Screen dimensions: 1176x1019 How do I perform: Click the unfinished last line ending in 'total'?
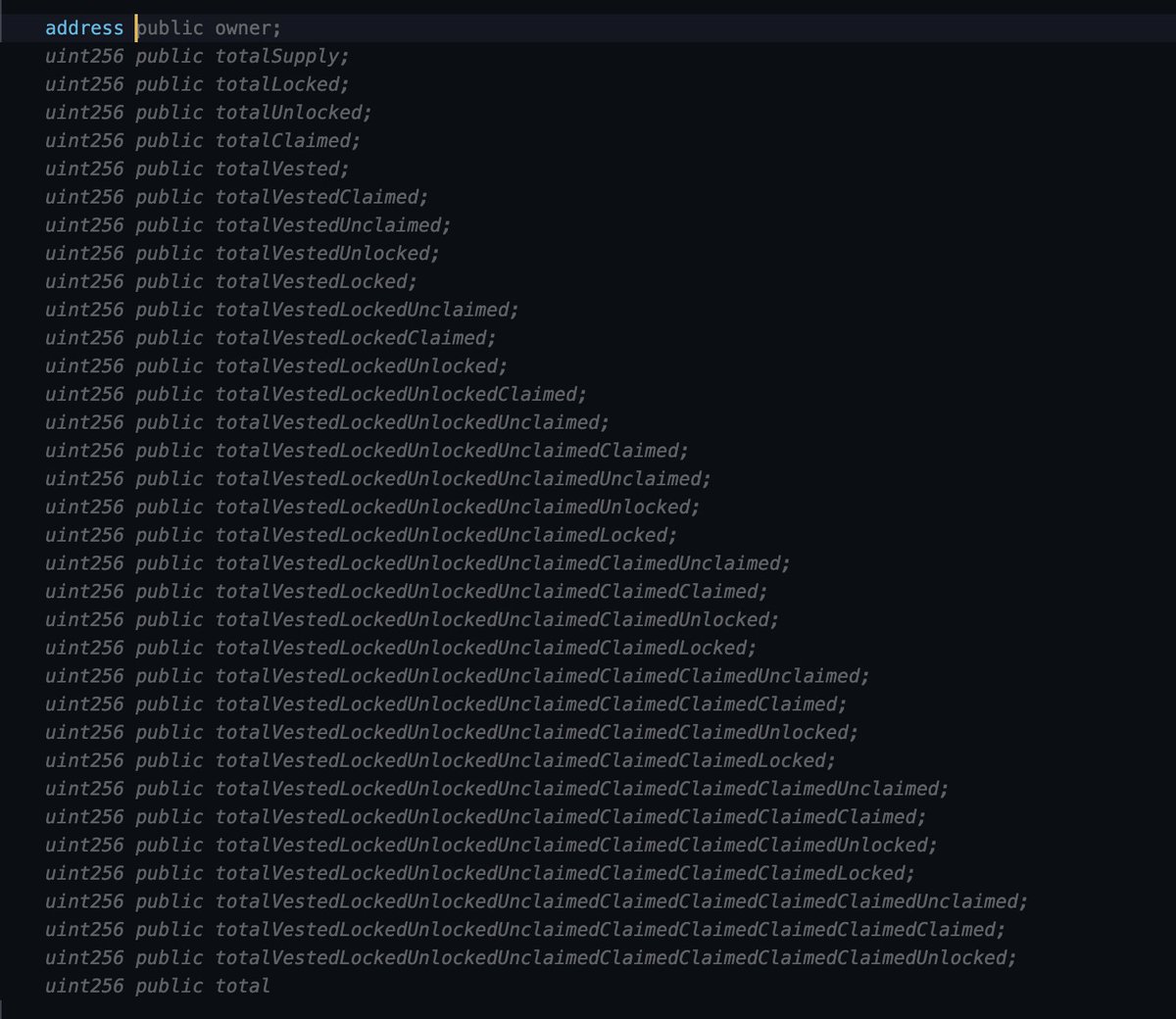pyautogui.click(x=158, y=986)
